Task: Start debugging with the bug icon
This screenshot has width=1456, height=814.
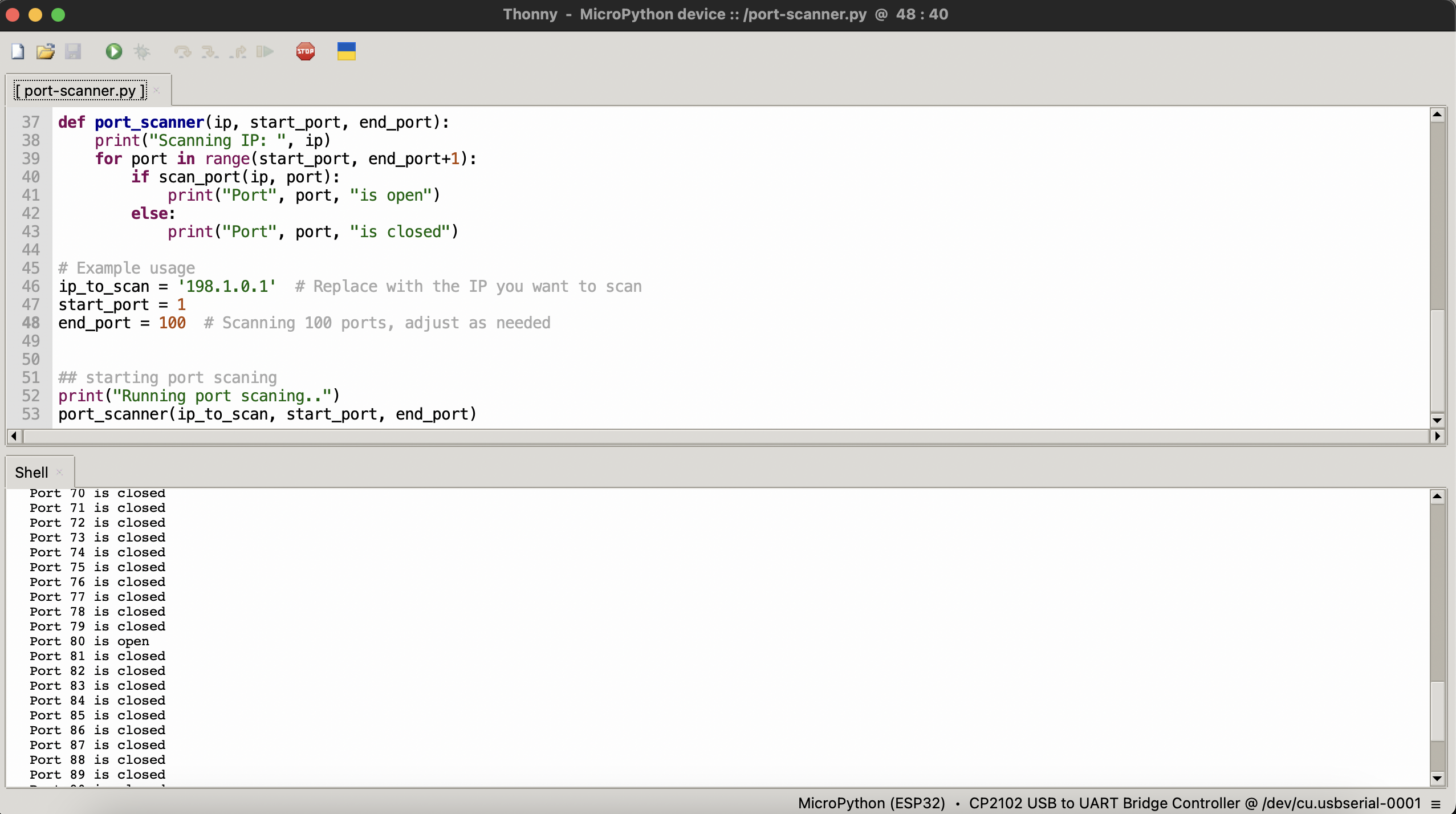Action: tap(141, 51)
